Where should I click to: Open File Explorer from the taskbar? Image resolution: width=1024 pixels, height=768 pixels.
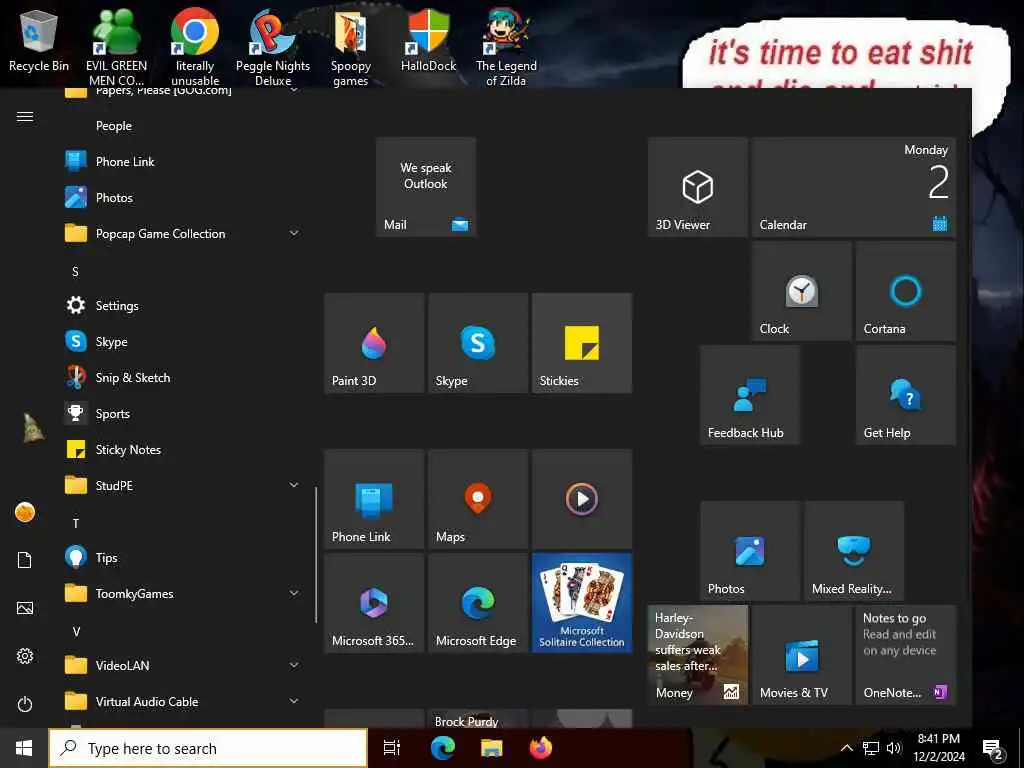pos(492,748)
